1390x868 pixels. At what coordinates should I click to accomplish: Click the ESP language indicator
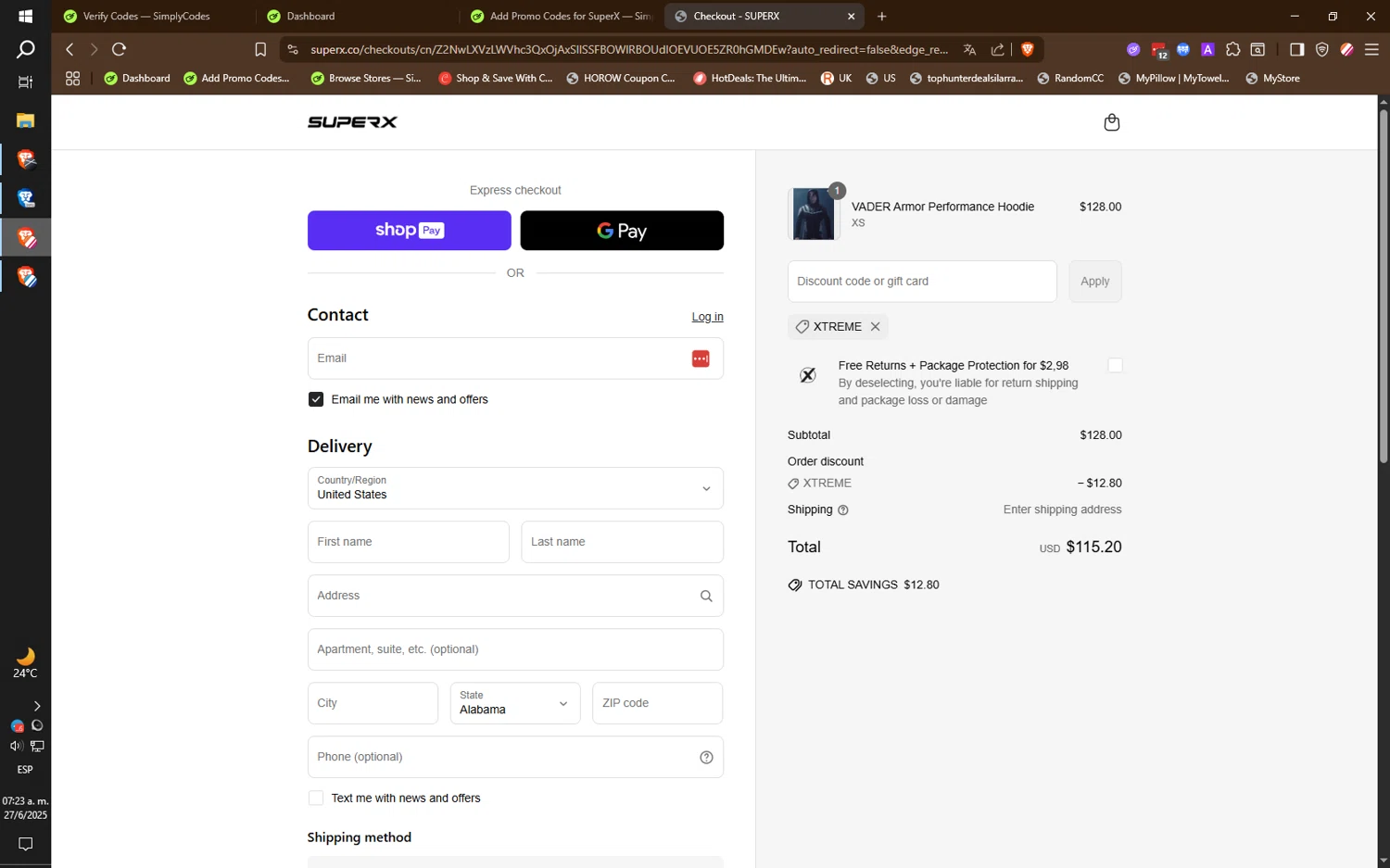point(25,771)
